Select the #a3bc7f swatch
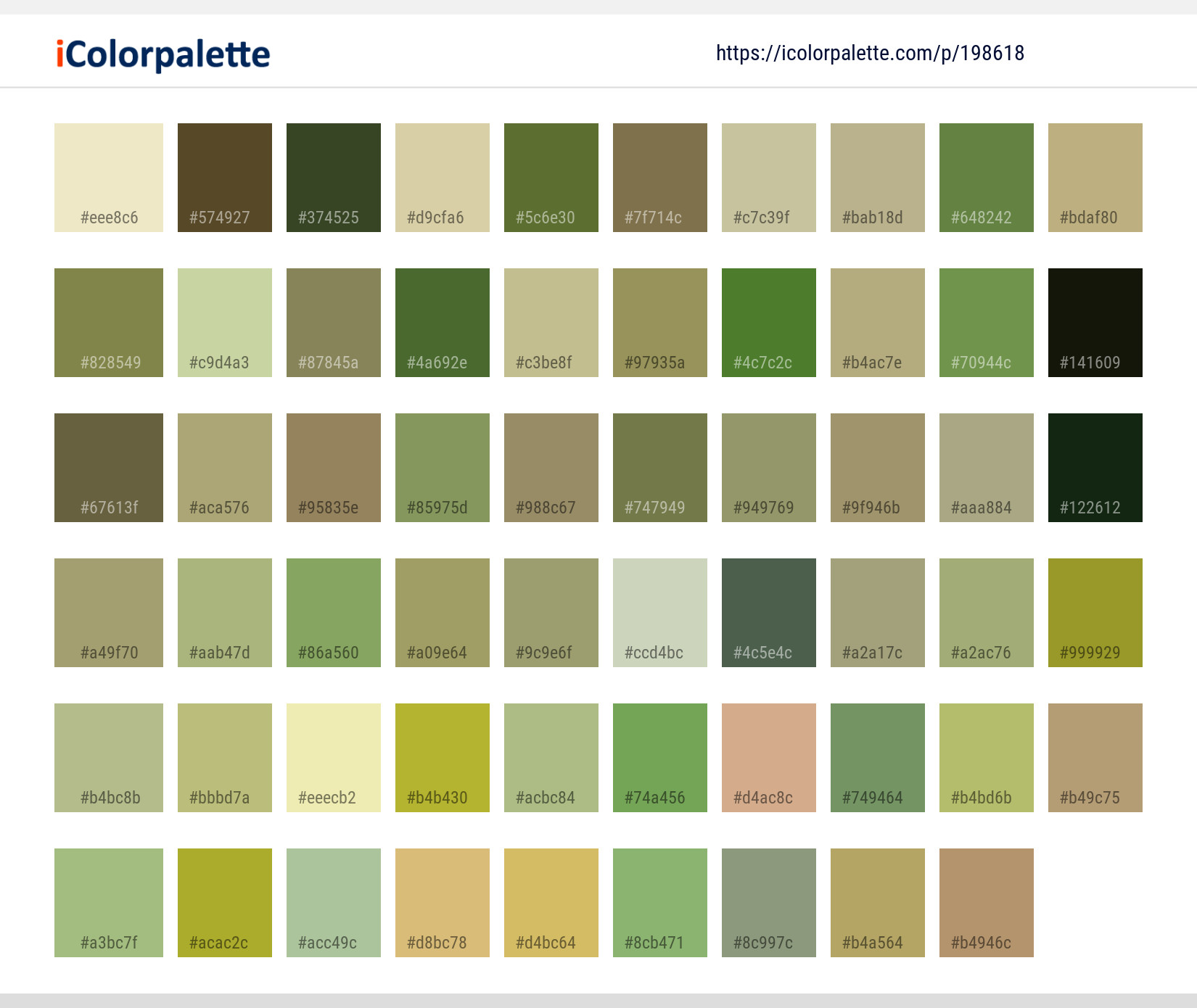The height and width of the screenshot is (1008, 1197). point(109,903)
